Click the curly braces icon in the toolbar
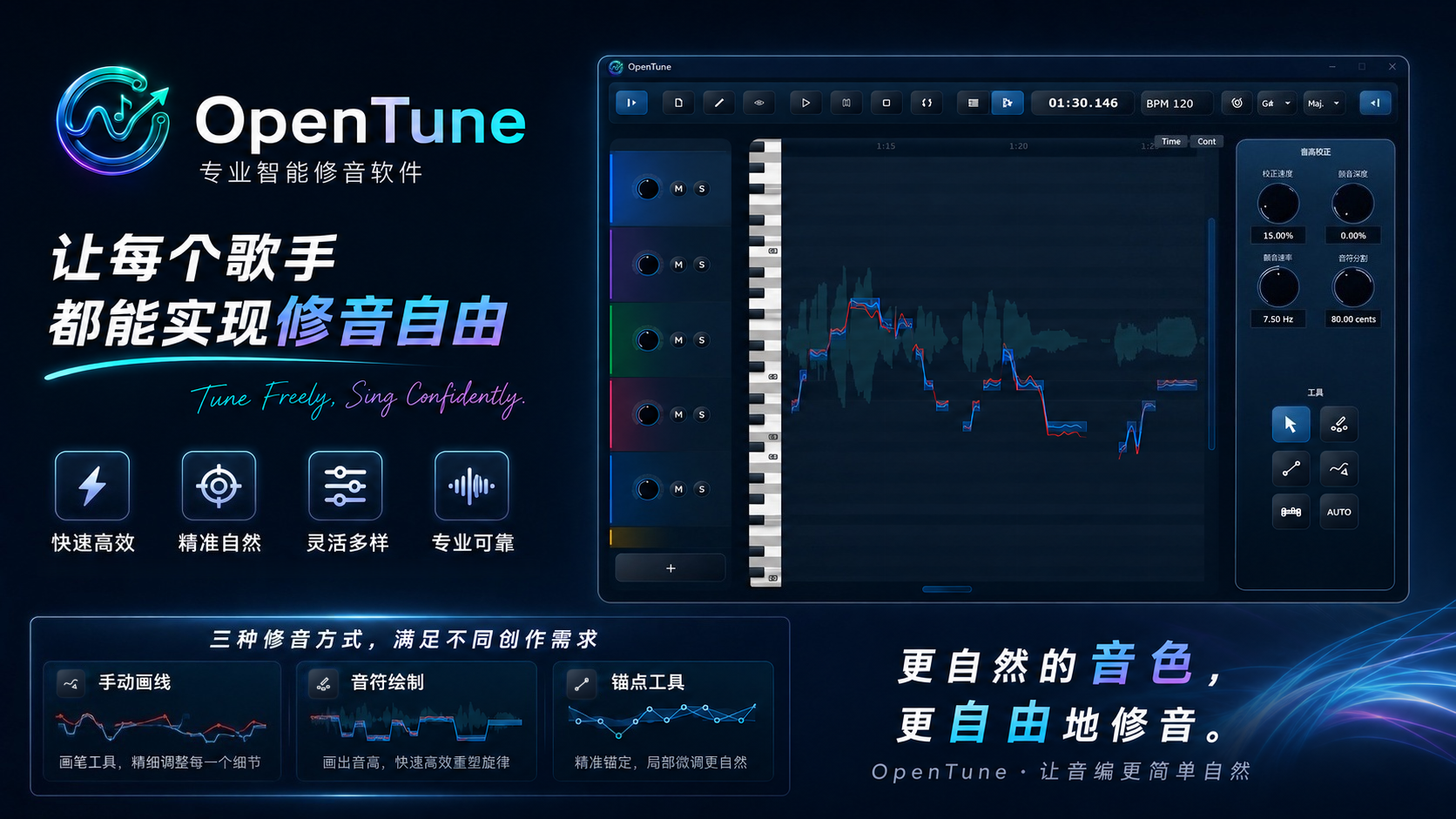1456x819 pixels. point(927,103)
